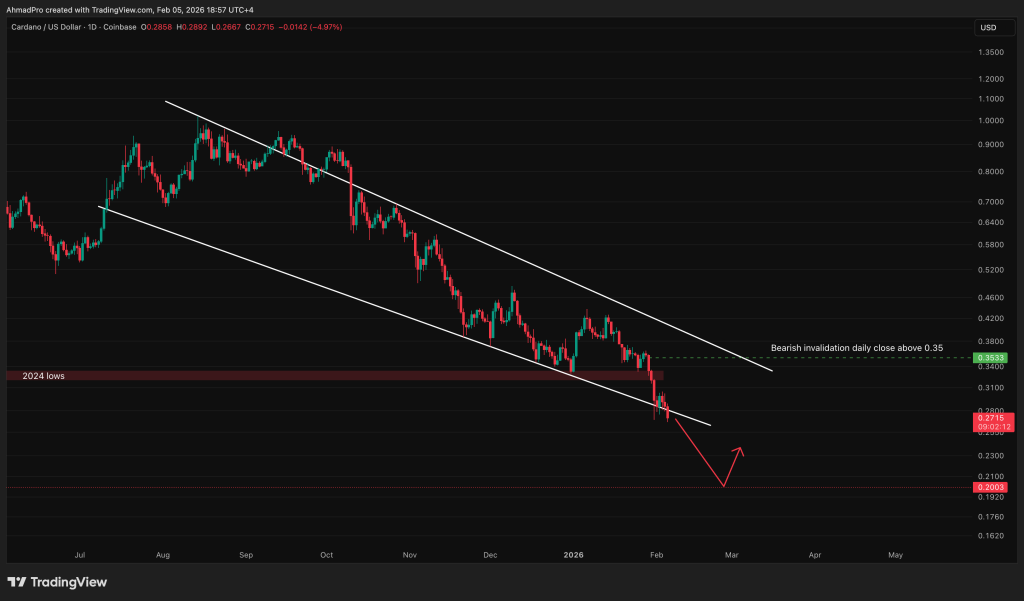The image size is (1024, 601).
Task: Click the 0.1760 price axis label
Action: point(991,517)
